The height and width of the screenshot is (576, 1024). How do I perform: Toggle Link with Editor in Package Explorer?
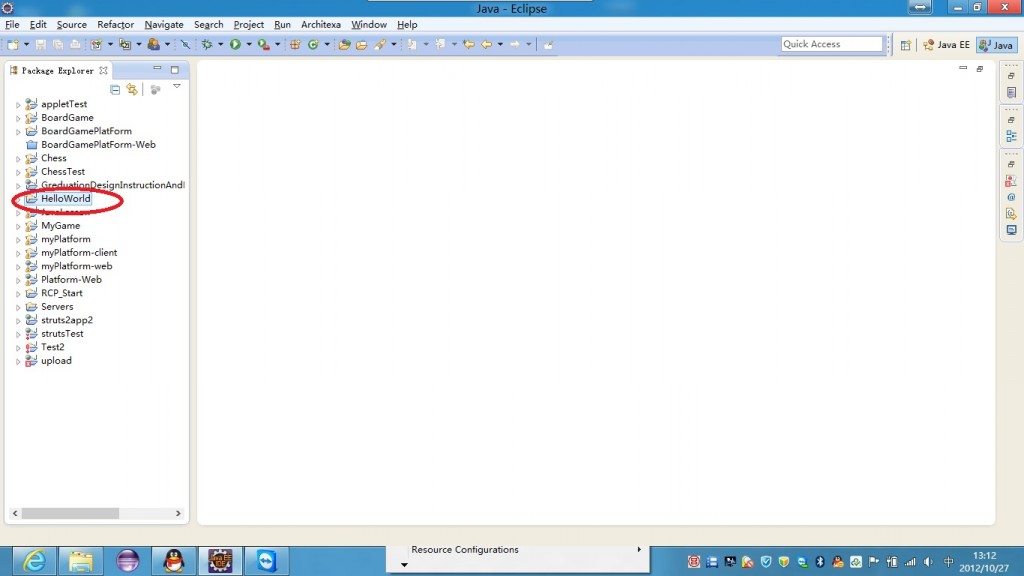(132, 89)
